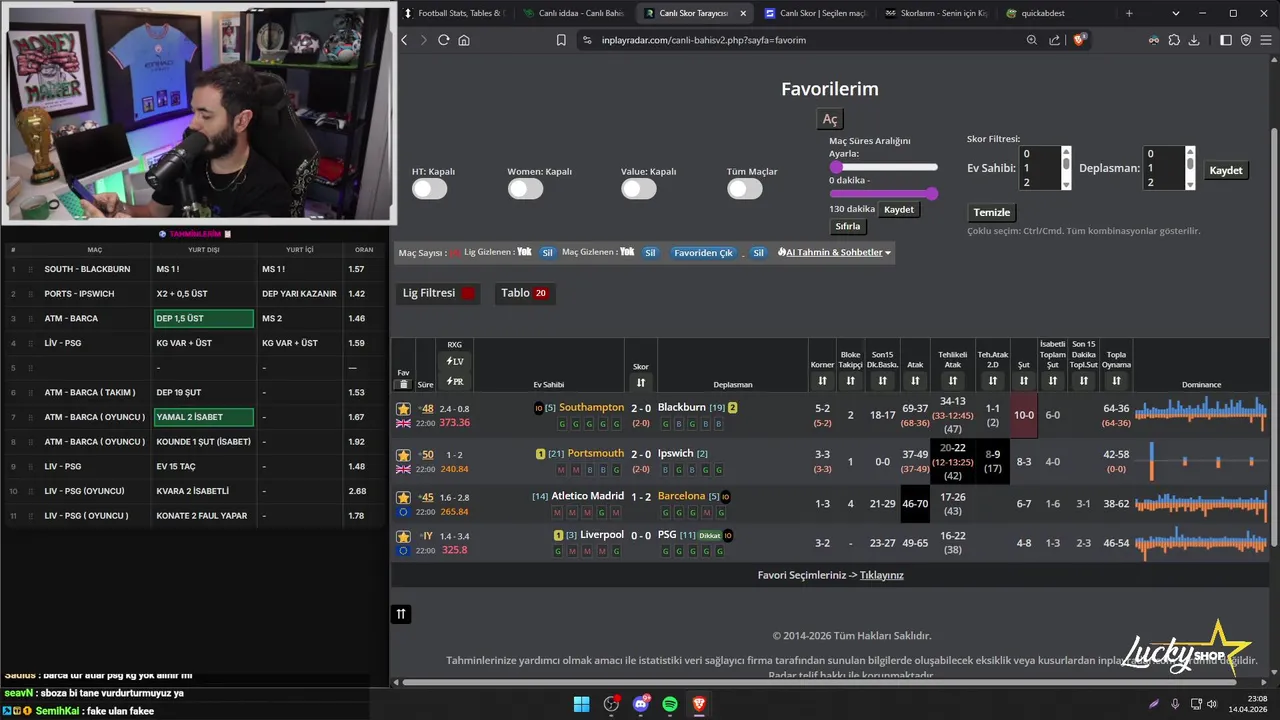Click the star favorite icon for Liverpool row
Viewport: 1280px width, 720px height.
[x=403, y=536]
